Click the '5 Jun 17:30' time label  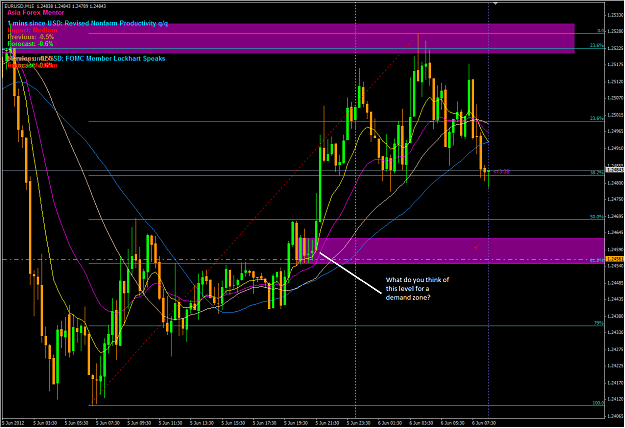tap(264, 423)
